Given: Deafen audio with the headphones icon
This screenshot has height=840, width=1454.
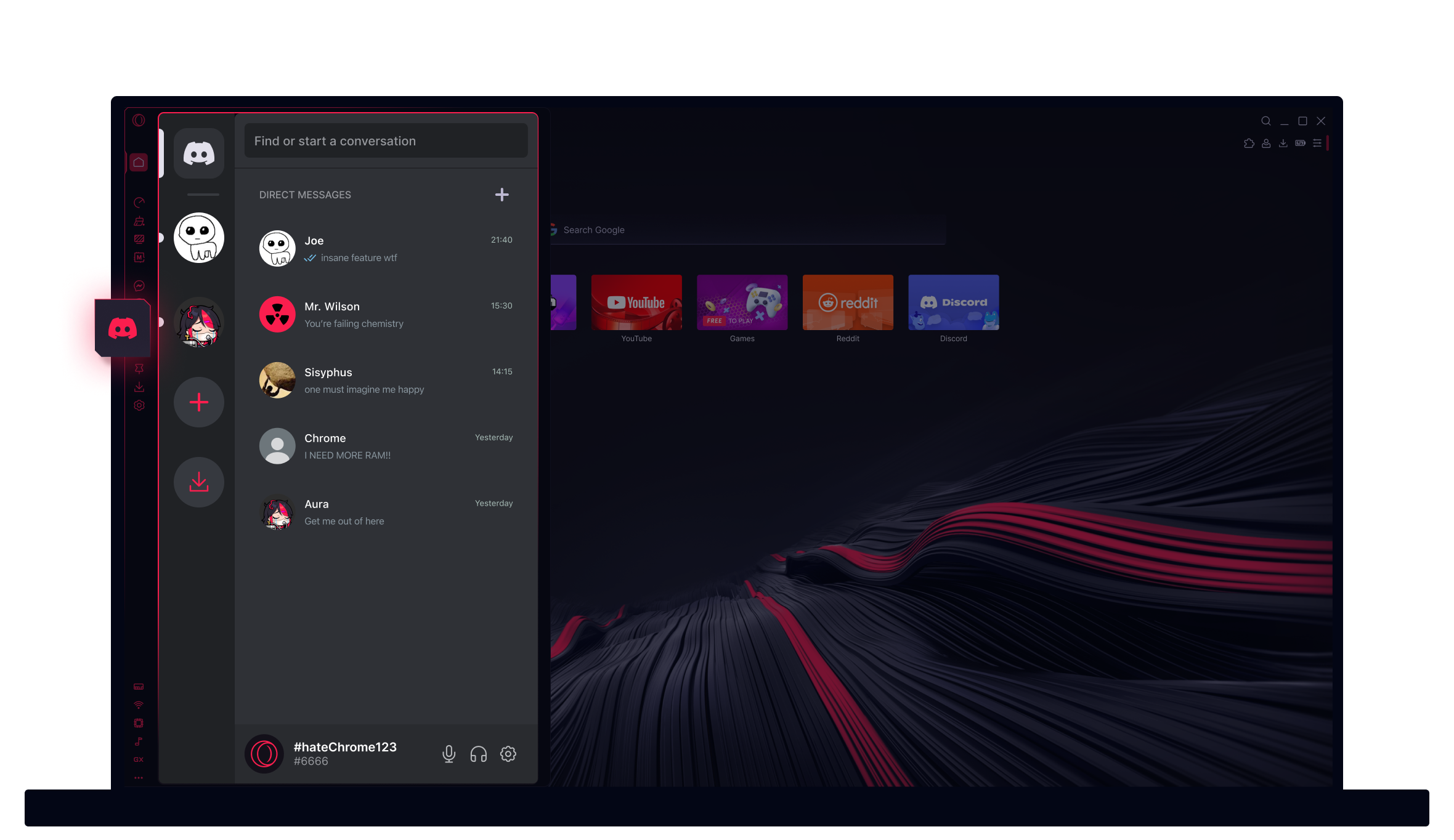Looking at the screenshot, I should (x=479, y=754).
